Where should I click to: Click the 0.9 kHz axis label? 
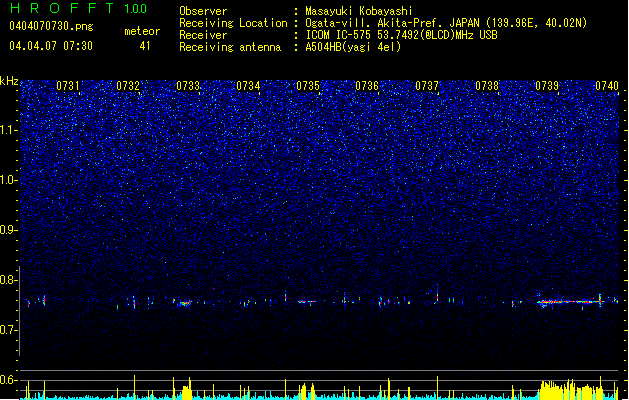coord(8,230)
